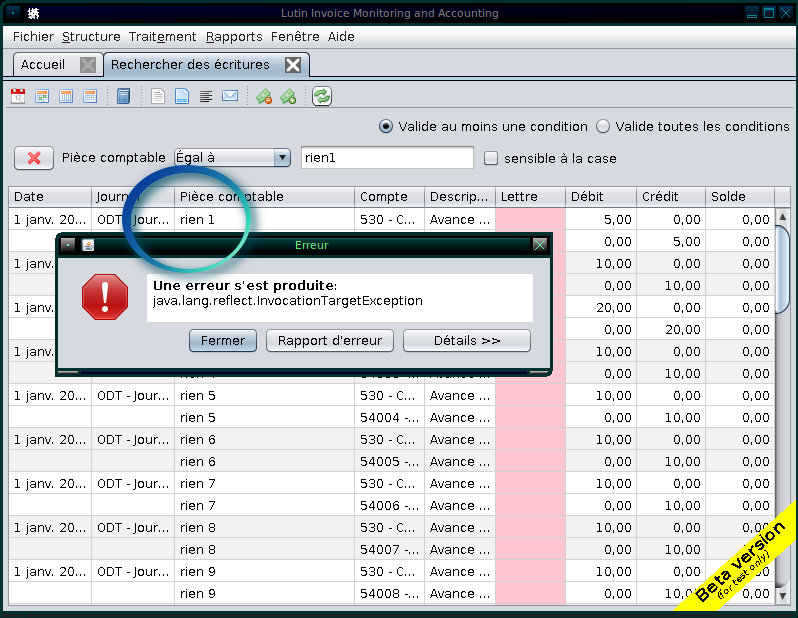Image resolution: width=798 pixels, height=618 pixels.
Task: Click the 20,00 value in Crédit column
Action: tap(671, 329)
